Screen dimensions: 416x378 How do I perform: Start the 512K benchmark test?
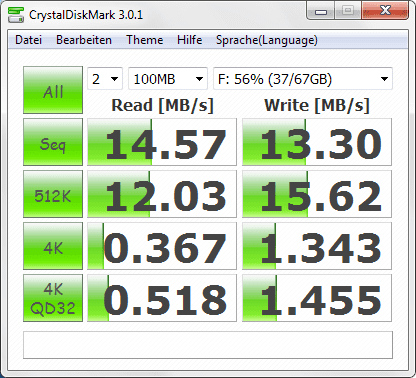tap(53, 194)
